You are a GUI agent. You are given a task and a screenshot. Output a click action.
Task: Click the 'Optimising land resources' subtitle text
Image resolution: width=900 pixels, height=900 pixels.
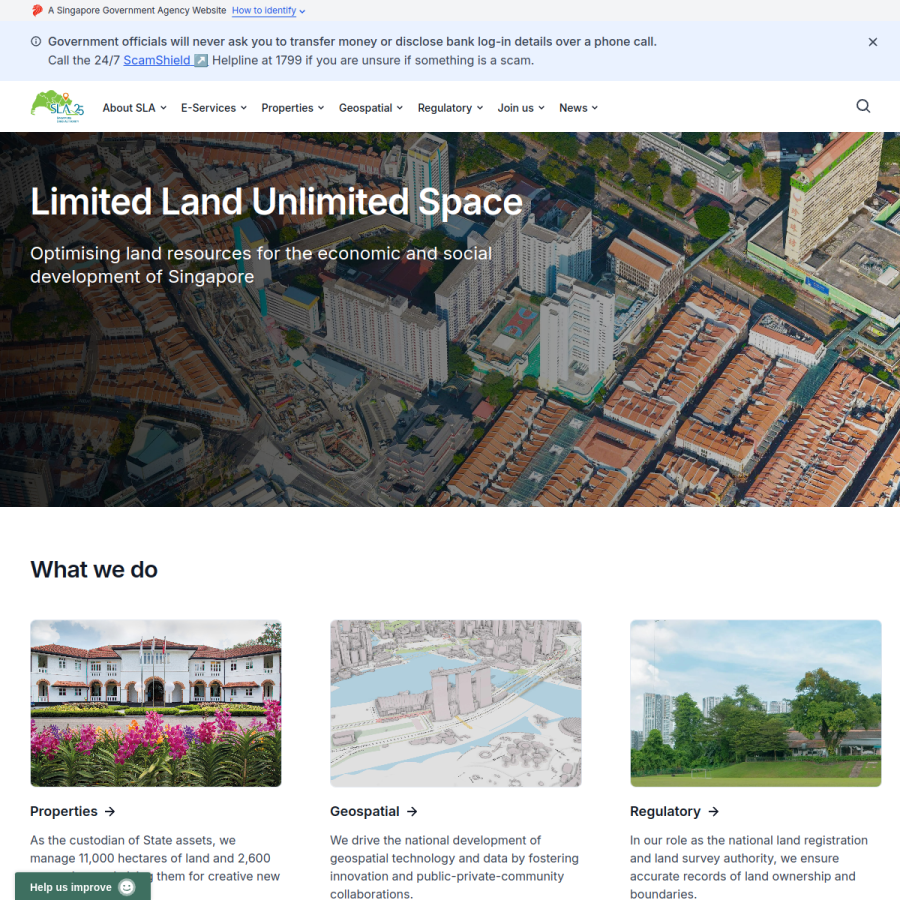pos(261,265)
